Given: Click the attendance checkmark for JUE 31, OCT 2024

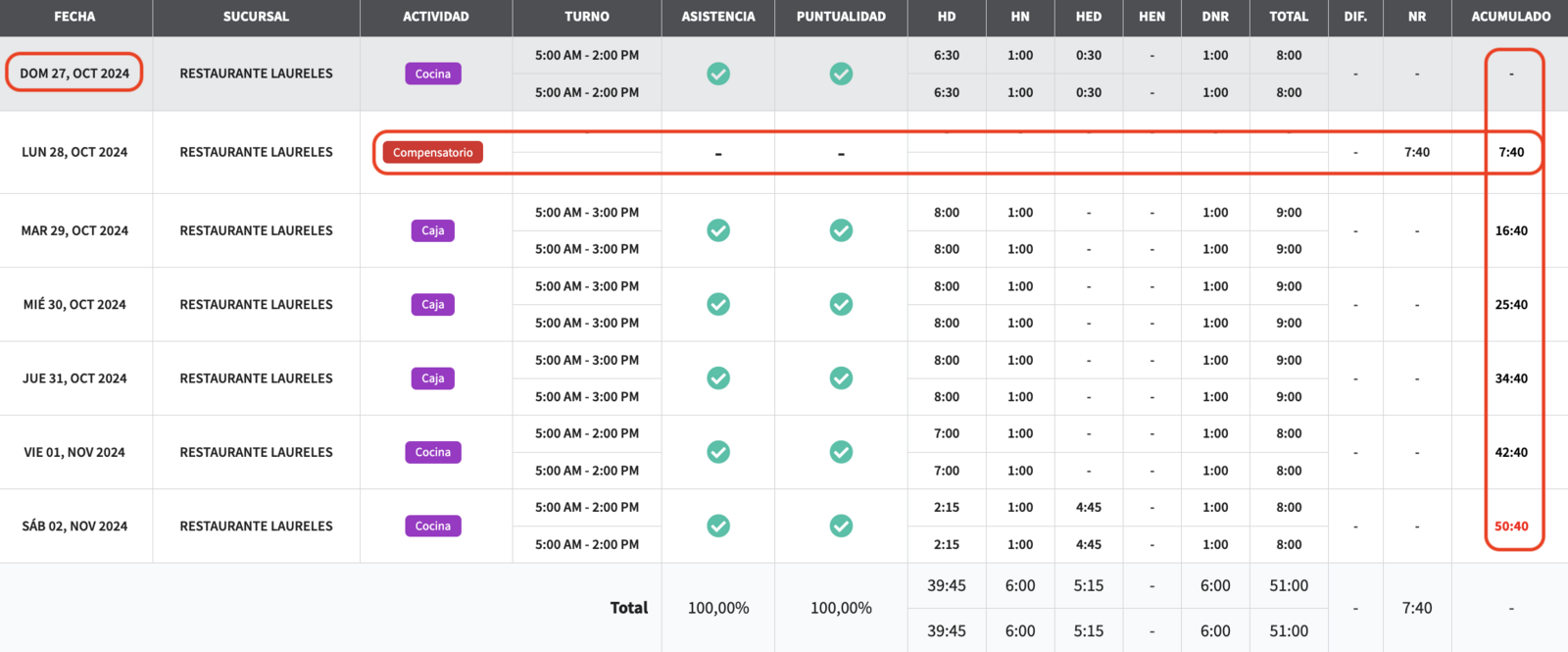Looking at the screenshot, I should pos(718,378).
